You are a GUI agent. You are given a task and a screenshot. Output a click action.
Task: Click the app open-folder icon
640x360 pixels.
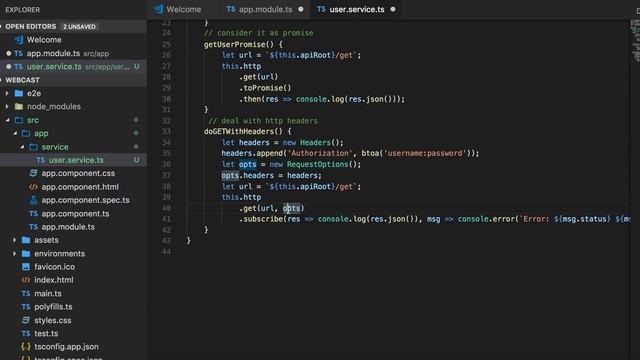[x=26, y=133]
